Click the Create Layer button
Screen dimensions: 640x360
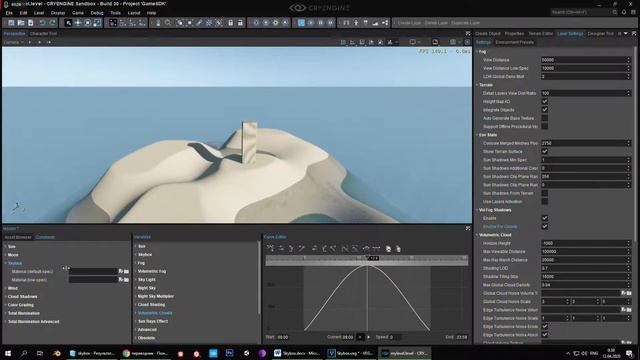[x=409, y=23]
